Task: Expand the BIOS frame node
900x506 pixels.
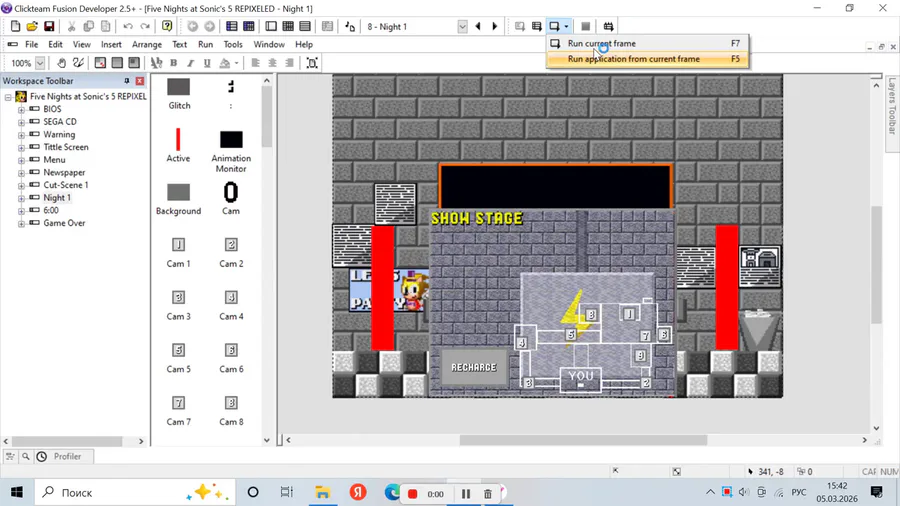Action: tap(21, 110)
